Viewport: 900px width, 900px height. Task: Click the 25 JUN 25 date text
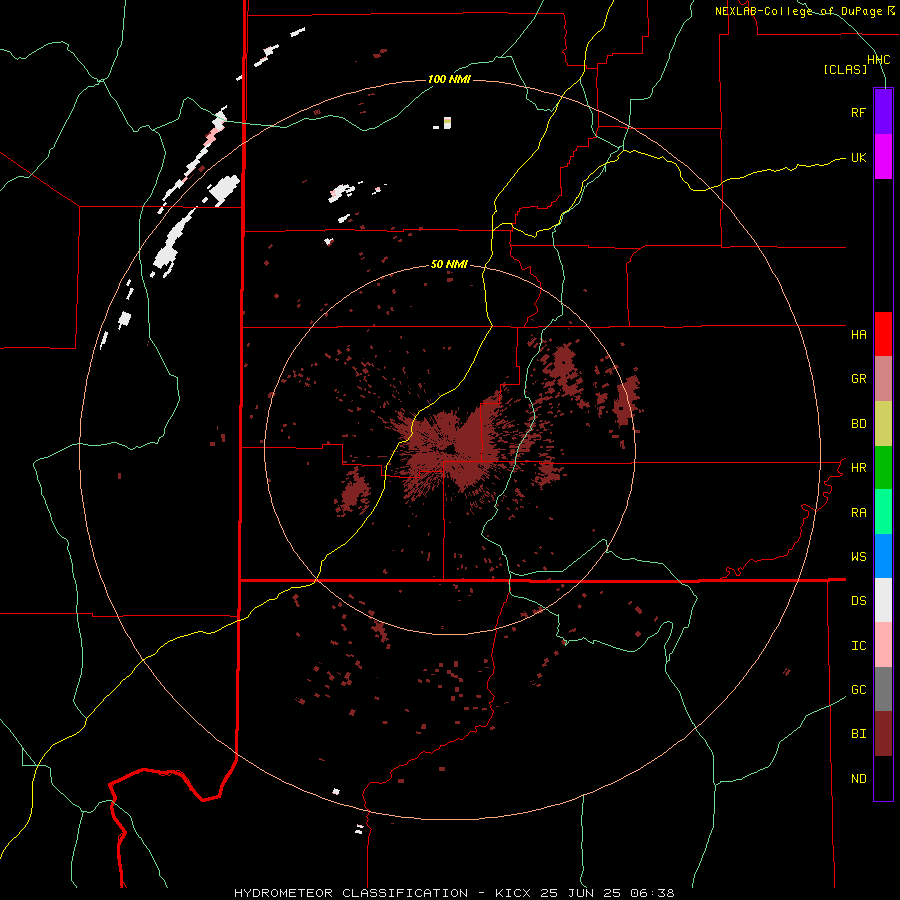coord(581,893)
